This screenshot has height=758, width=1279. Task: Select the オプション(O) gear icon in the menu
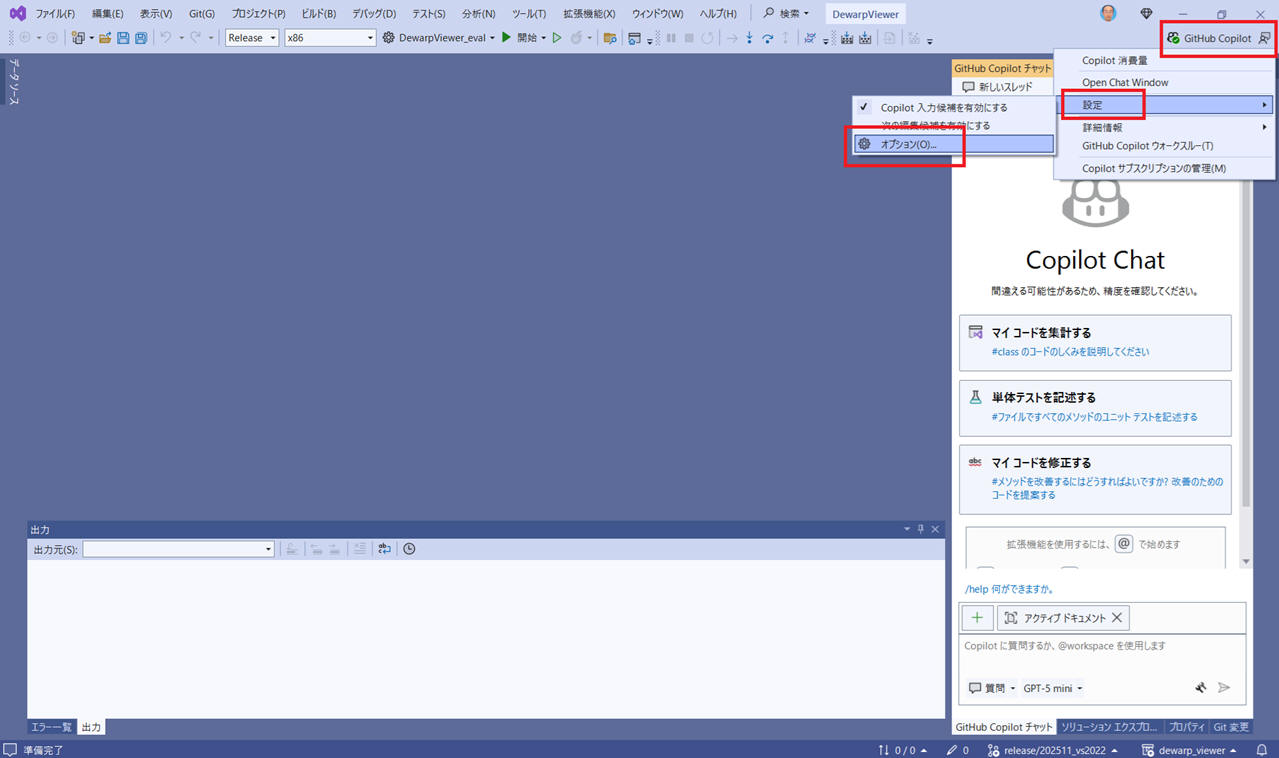point(862,143)
